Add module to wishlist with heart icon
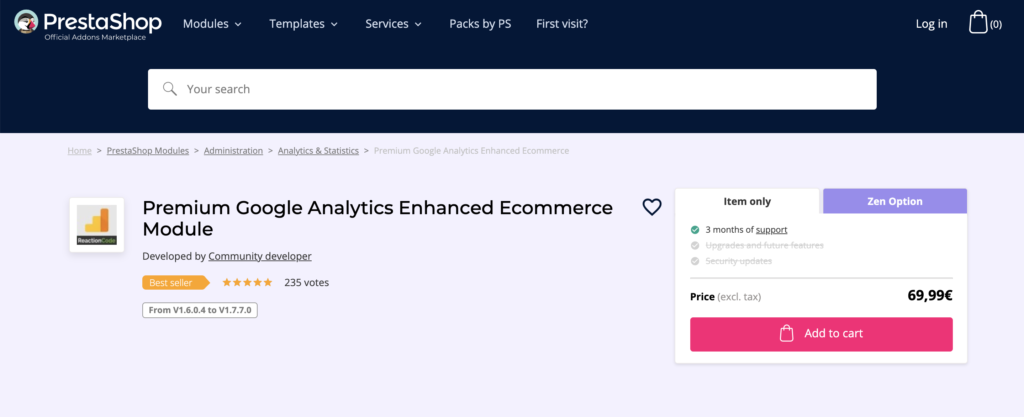Image resolution: width=1024 pixels, height=417 pixels. pyautogui.click(x=652, y=207)
